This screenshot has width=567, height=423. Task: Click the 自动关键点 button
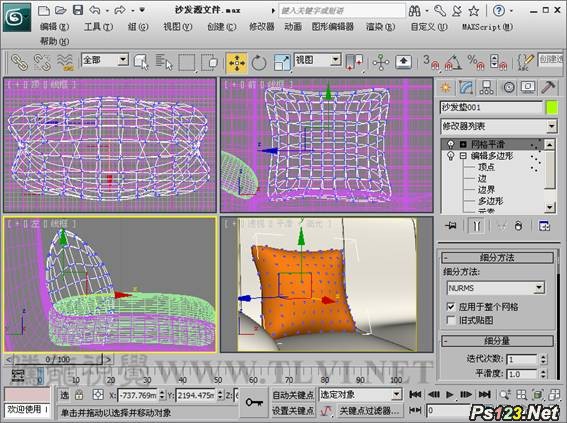point(293,395)
